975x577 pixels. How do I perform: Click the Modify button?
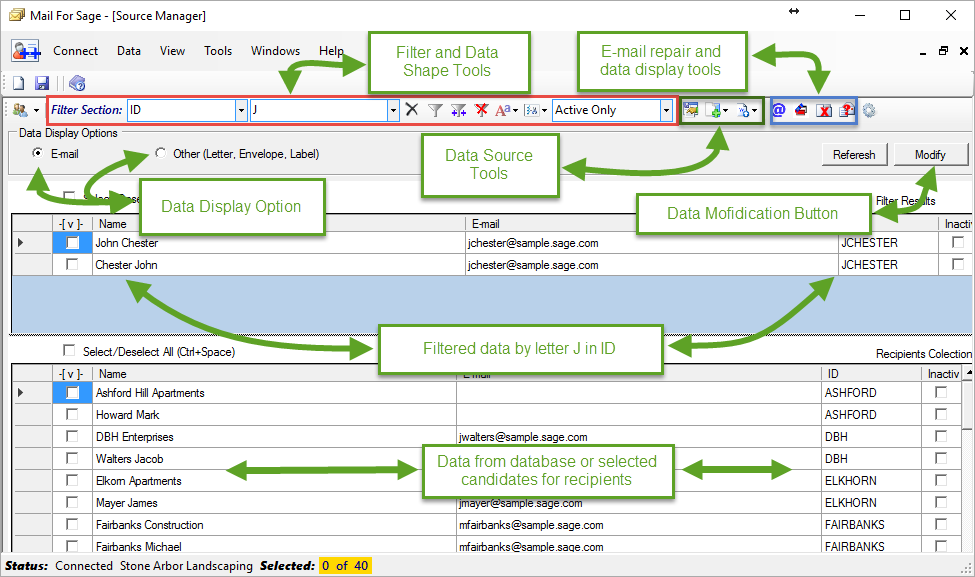(x=930, y=155)
